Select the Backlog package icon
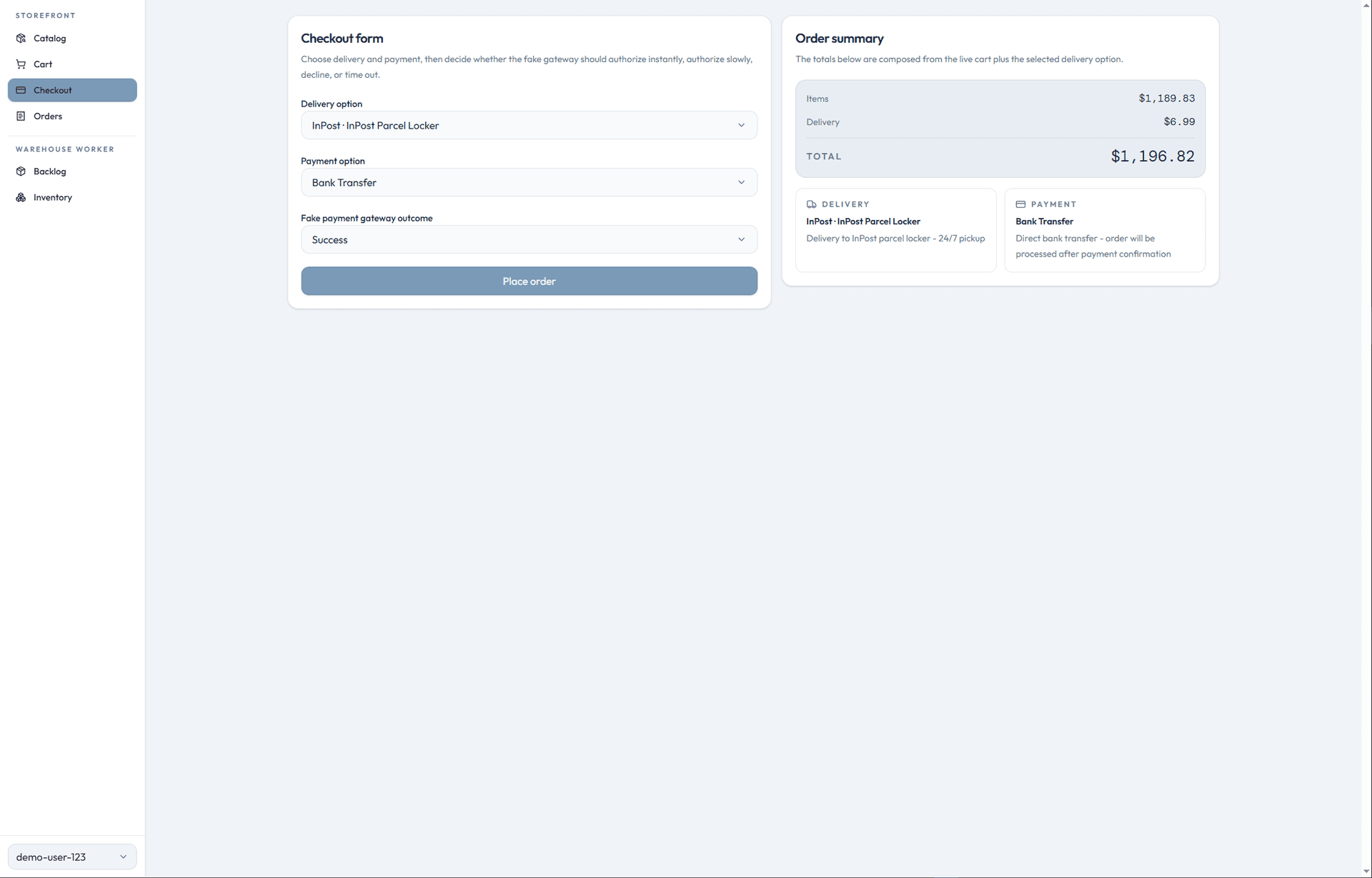 pyautogui.click(x=21, y=171)
